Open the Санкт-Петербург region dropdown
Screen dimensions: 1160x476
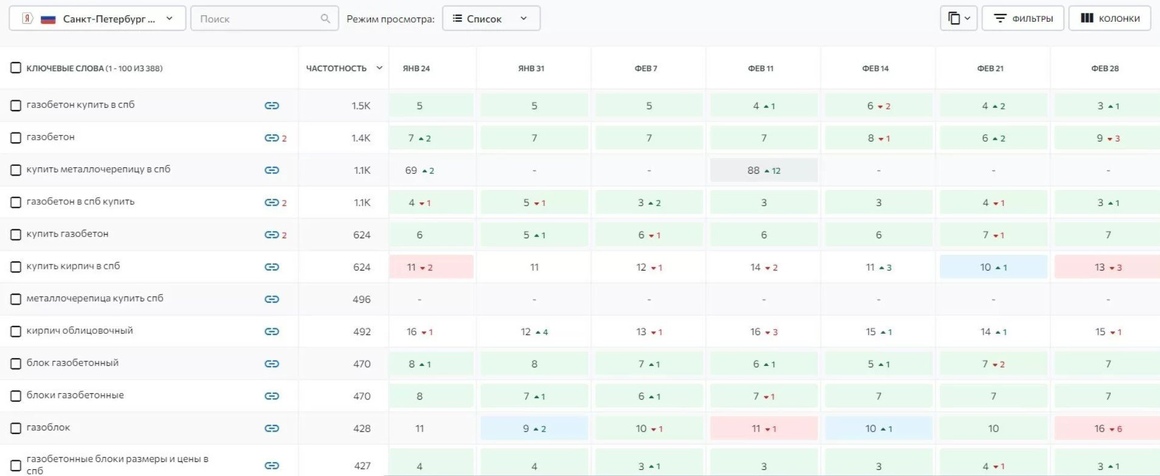97,19
